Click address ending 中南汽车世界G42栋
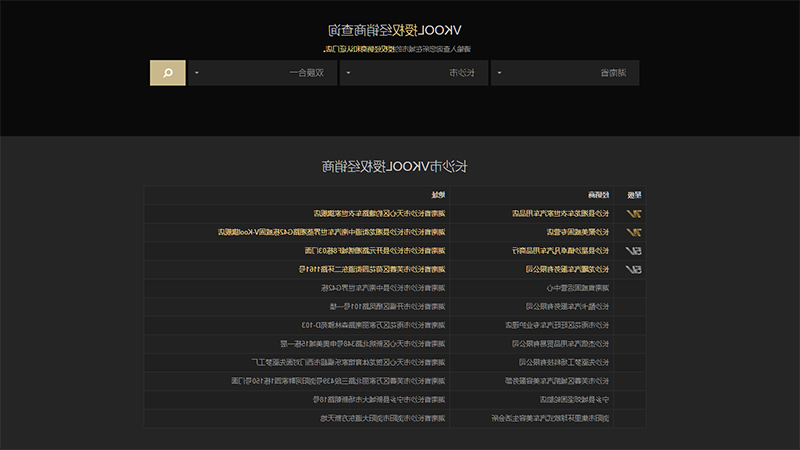The width and height of the screenshot is (800, 450). click(383, 288)
